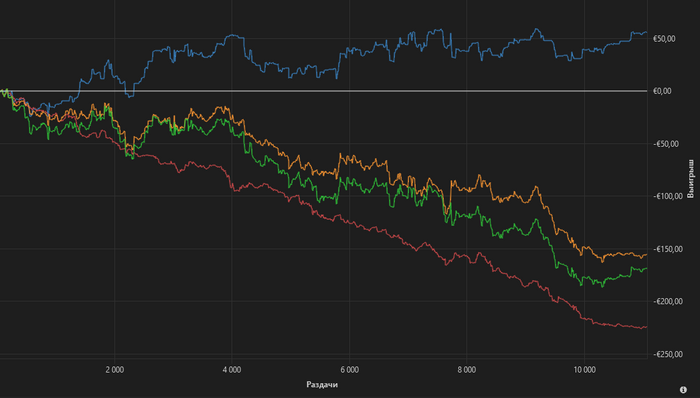700x398 pixels.
Task: Click the 10 000 hands tick label
Action: pyautogui.click(x=584, y=369)
